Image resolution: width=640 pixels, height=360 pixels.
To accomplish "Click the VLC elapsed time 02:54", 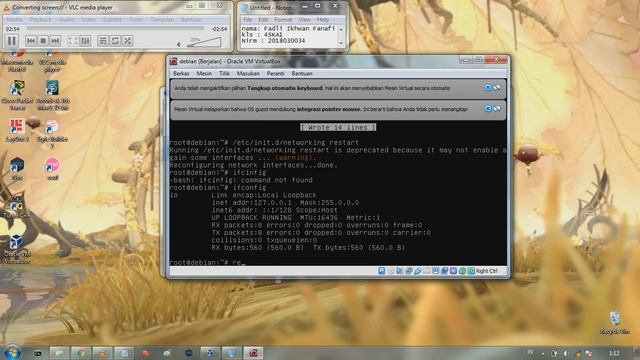I will point(13,29).
